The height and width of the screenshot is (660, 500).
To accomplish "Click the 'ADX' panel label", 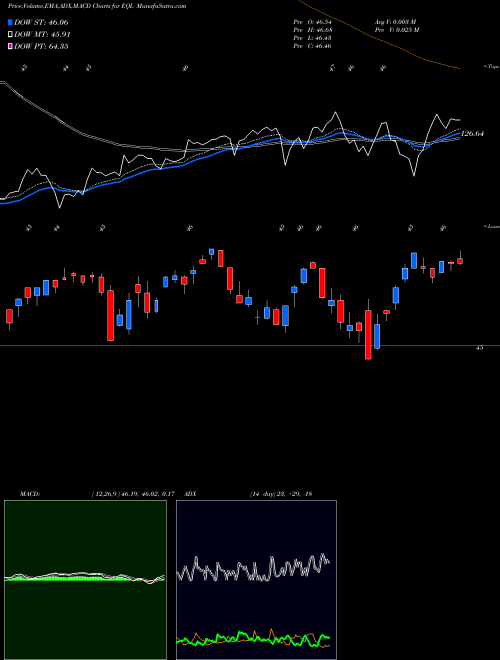I will click(191, 493).
